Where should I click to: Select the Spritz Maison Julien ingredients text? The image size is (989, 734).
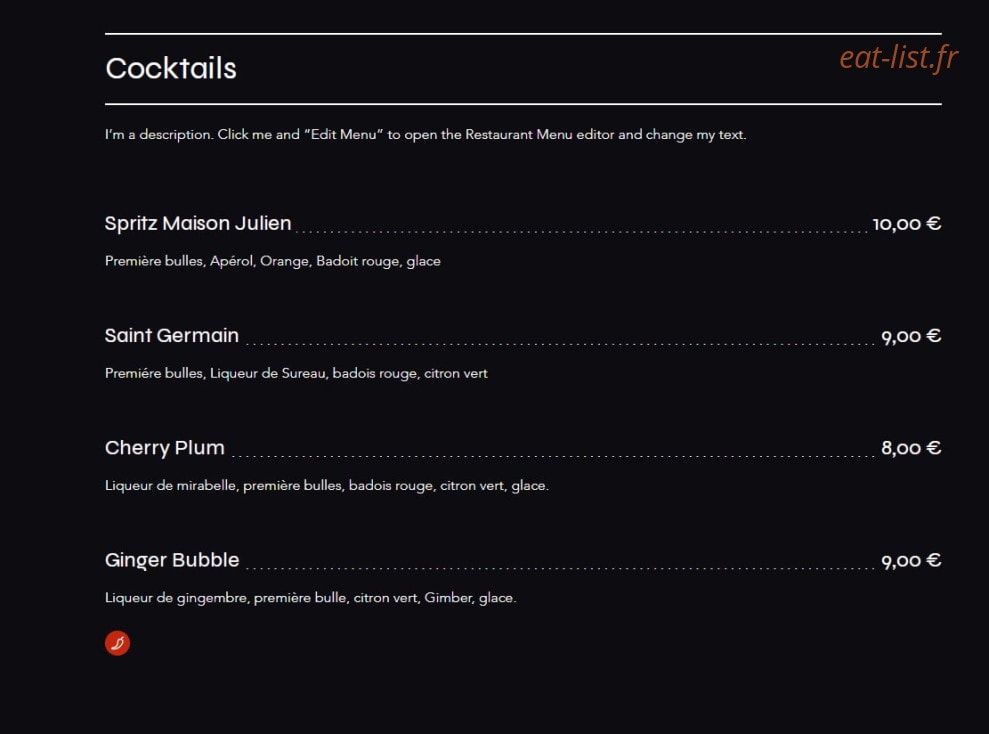272,261
